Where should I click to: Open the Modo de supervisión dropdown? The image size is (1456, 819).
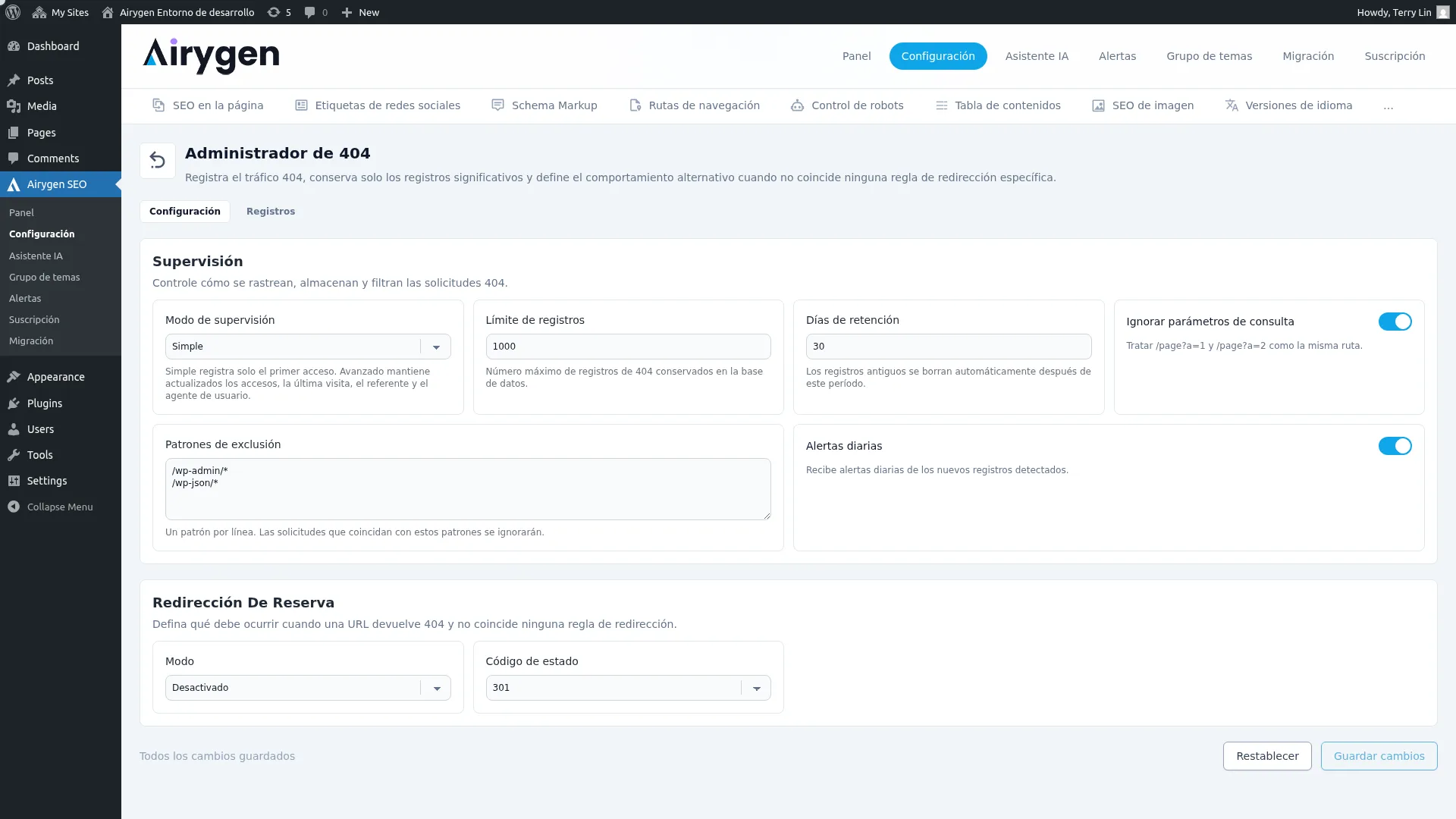(x=308, y=347)
